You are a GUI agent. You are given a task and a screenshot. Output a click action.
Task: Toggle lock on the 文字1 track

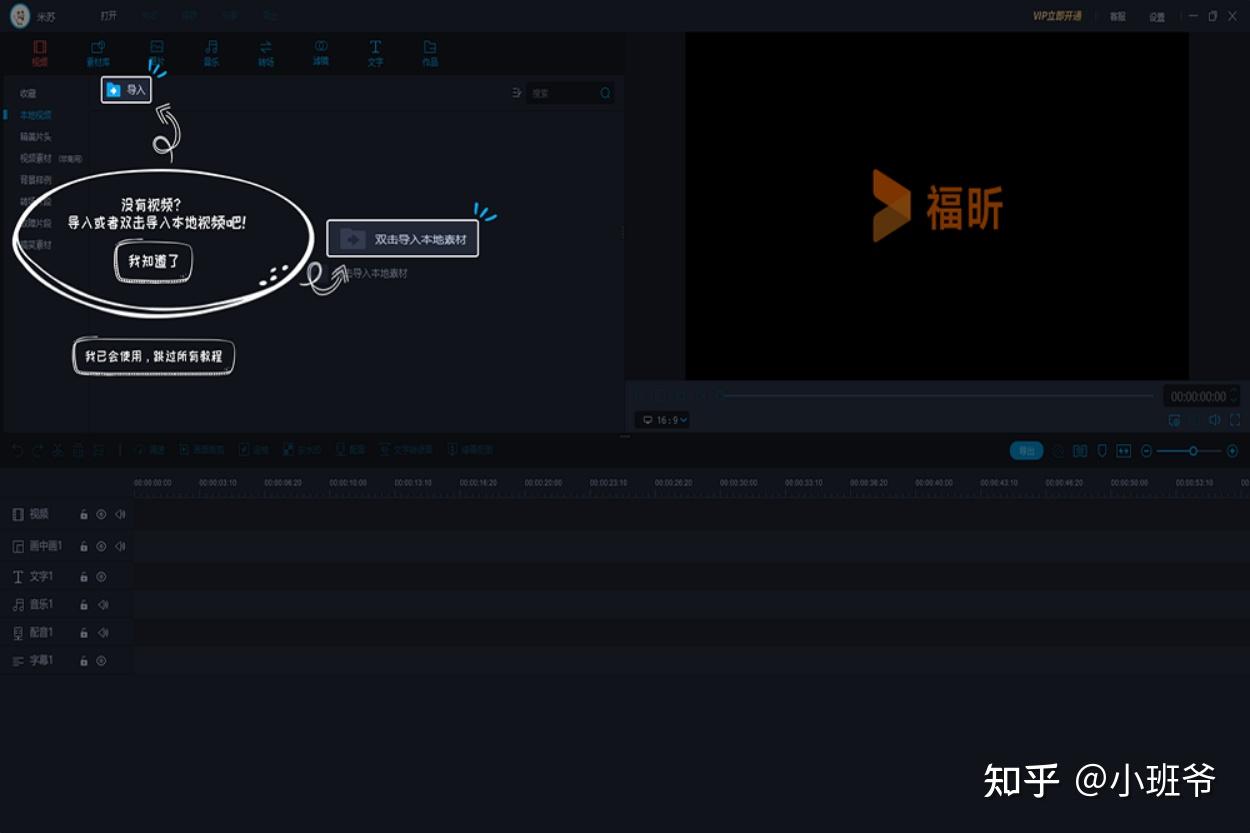coord(84,577)
